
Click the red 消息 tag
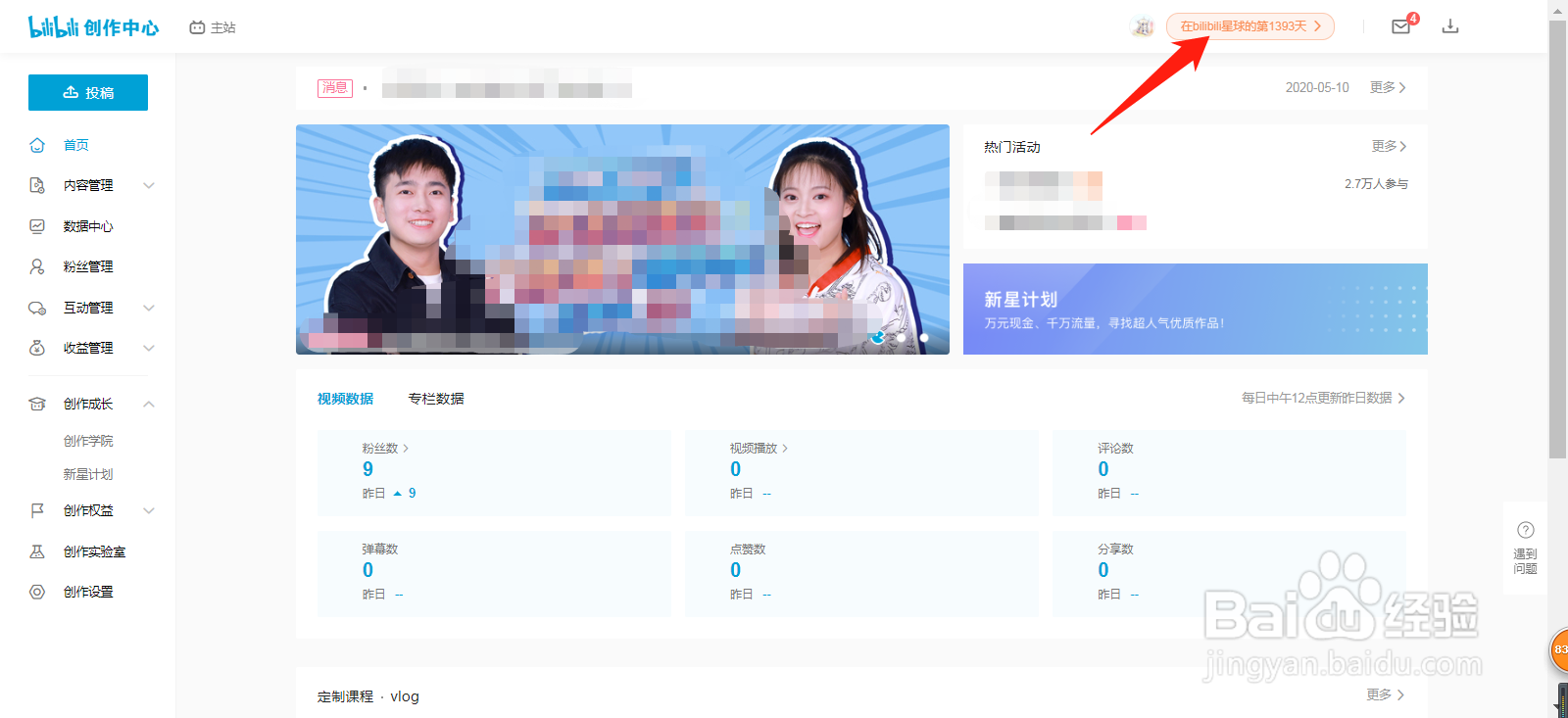click(335, 88)
